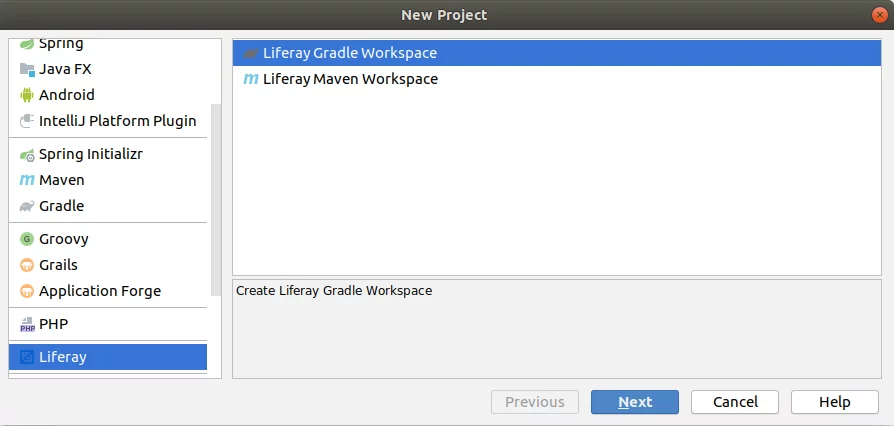Click the Next button
The image size is (894, 426).
tap(635, 402)
